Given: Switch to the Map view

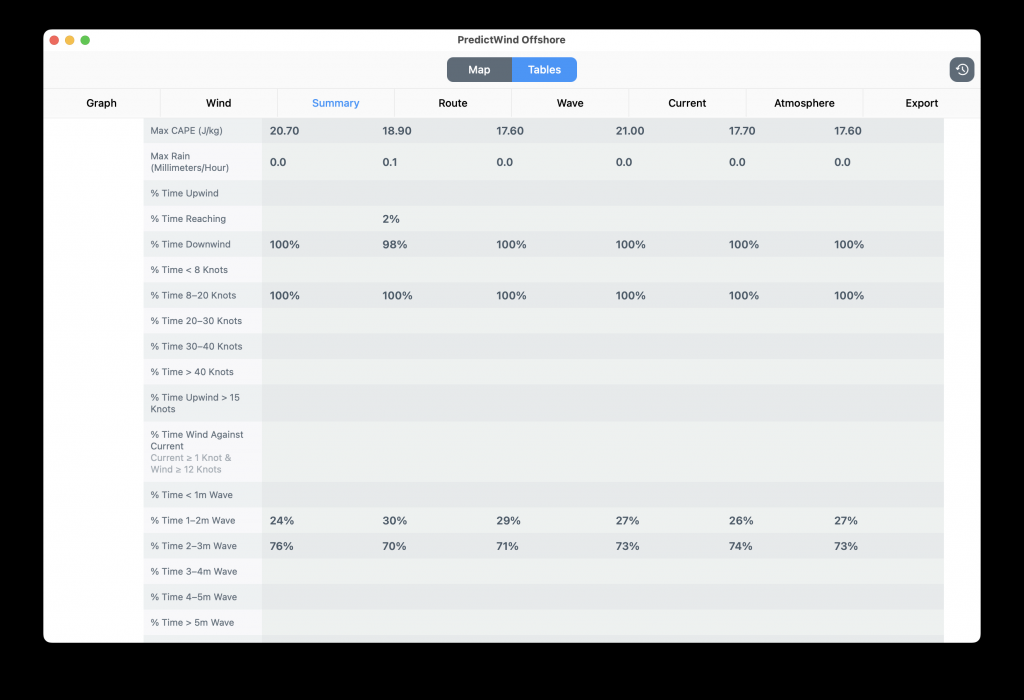Looking at the screenshot, I should pos(479,70).
